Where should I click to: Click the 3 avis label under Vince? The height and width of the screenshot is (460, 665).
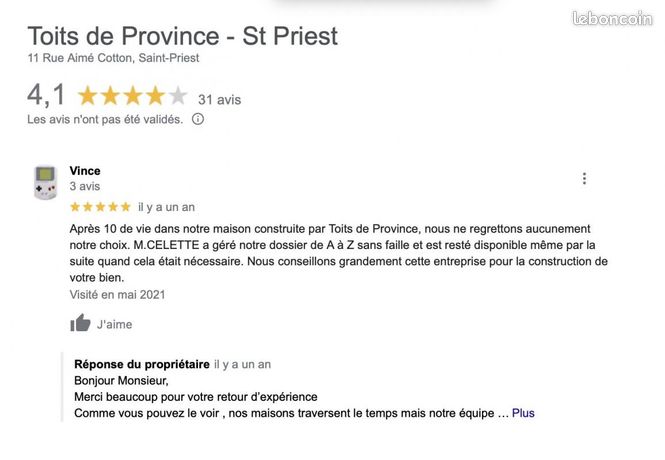[x=85, y=186]
